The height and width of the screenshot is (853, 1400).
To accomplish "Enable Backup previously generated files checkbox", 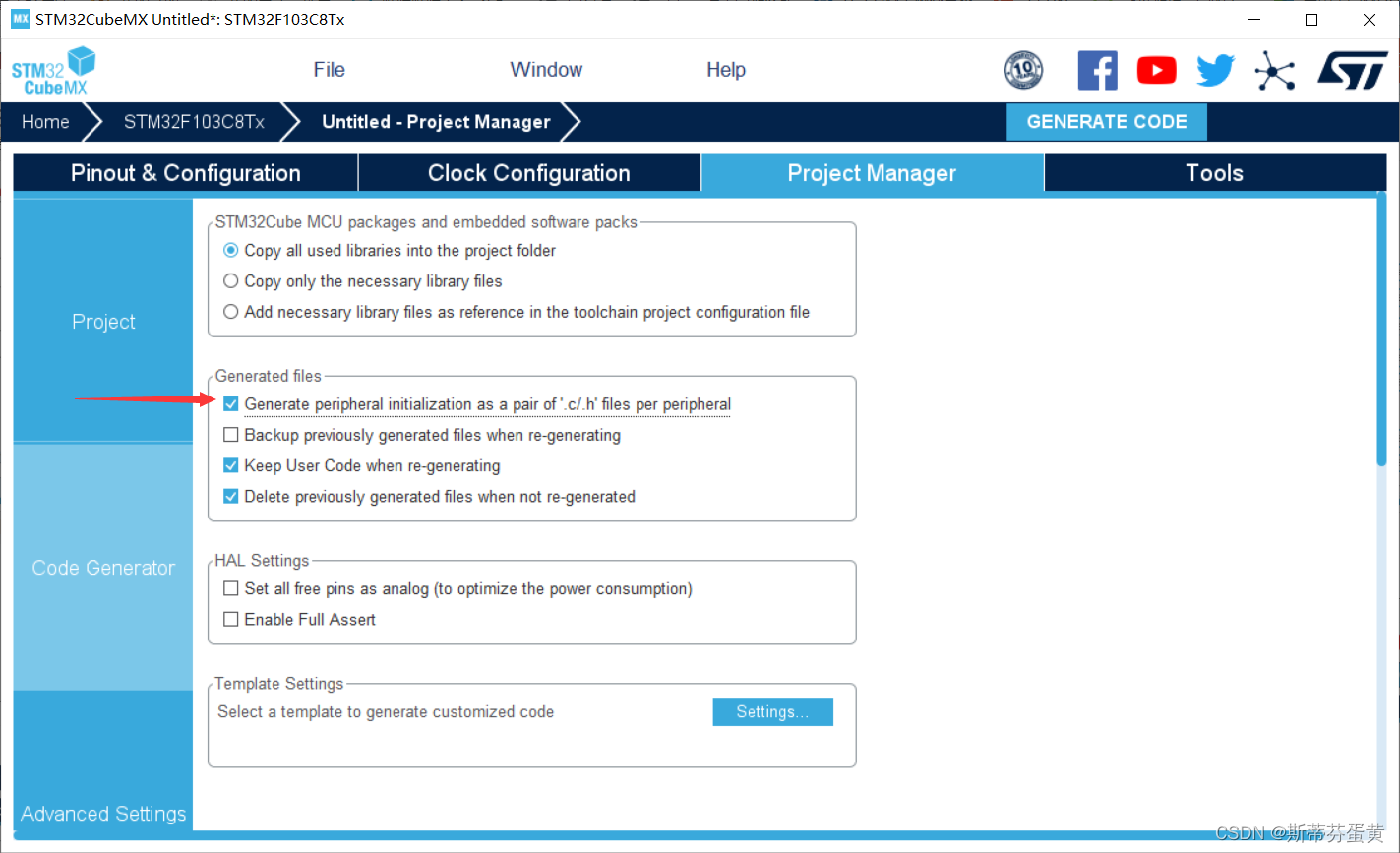I will coord(231,435).
